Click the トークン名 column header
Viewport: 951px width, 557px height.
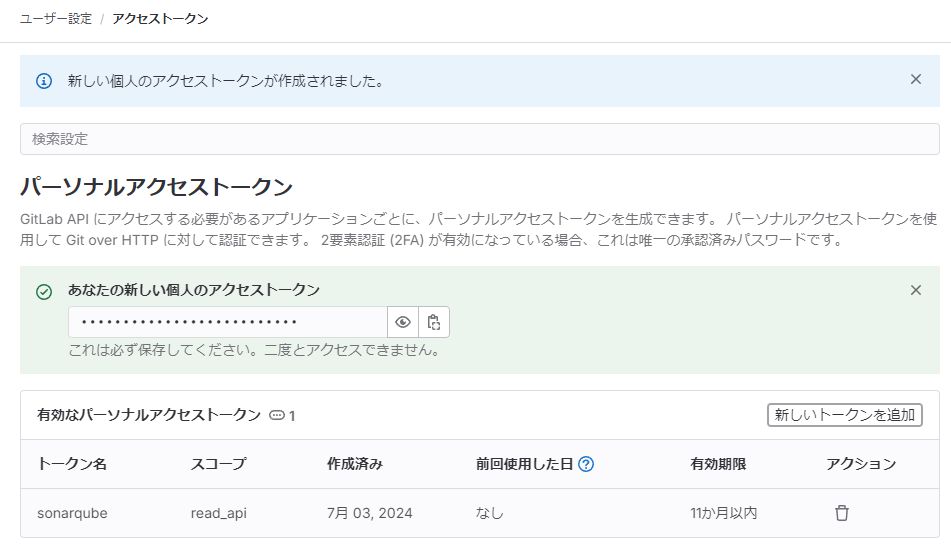(72, 464)
